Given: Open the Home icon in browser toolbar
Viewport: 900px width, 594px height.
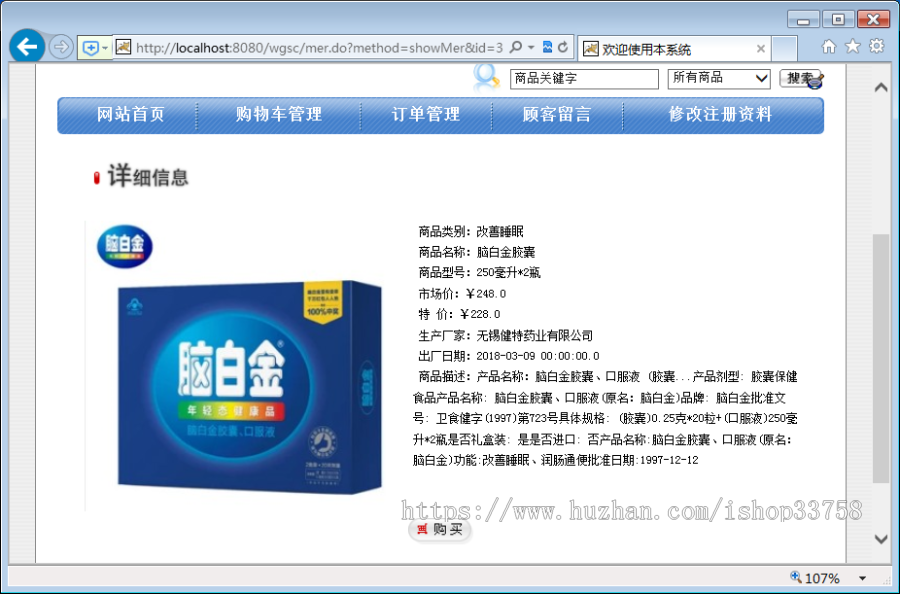Looking at the screenshot, I should pos(829,47).
